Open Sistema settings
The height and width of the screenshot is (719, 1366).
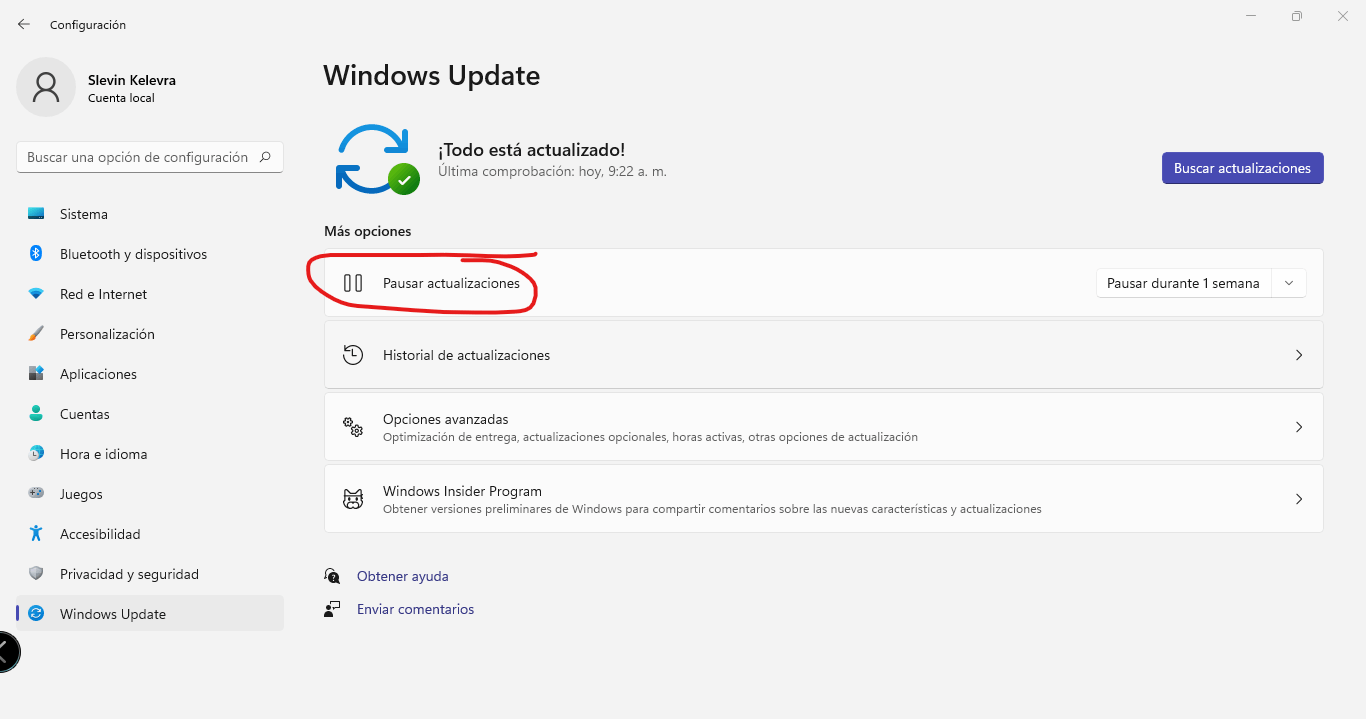(x=150, y=214)
